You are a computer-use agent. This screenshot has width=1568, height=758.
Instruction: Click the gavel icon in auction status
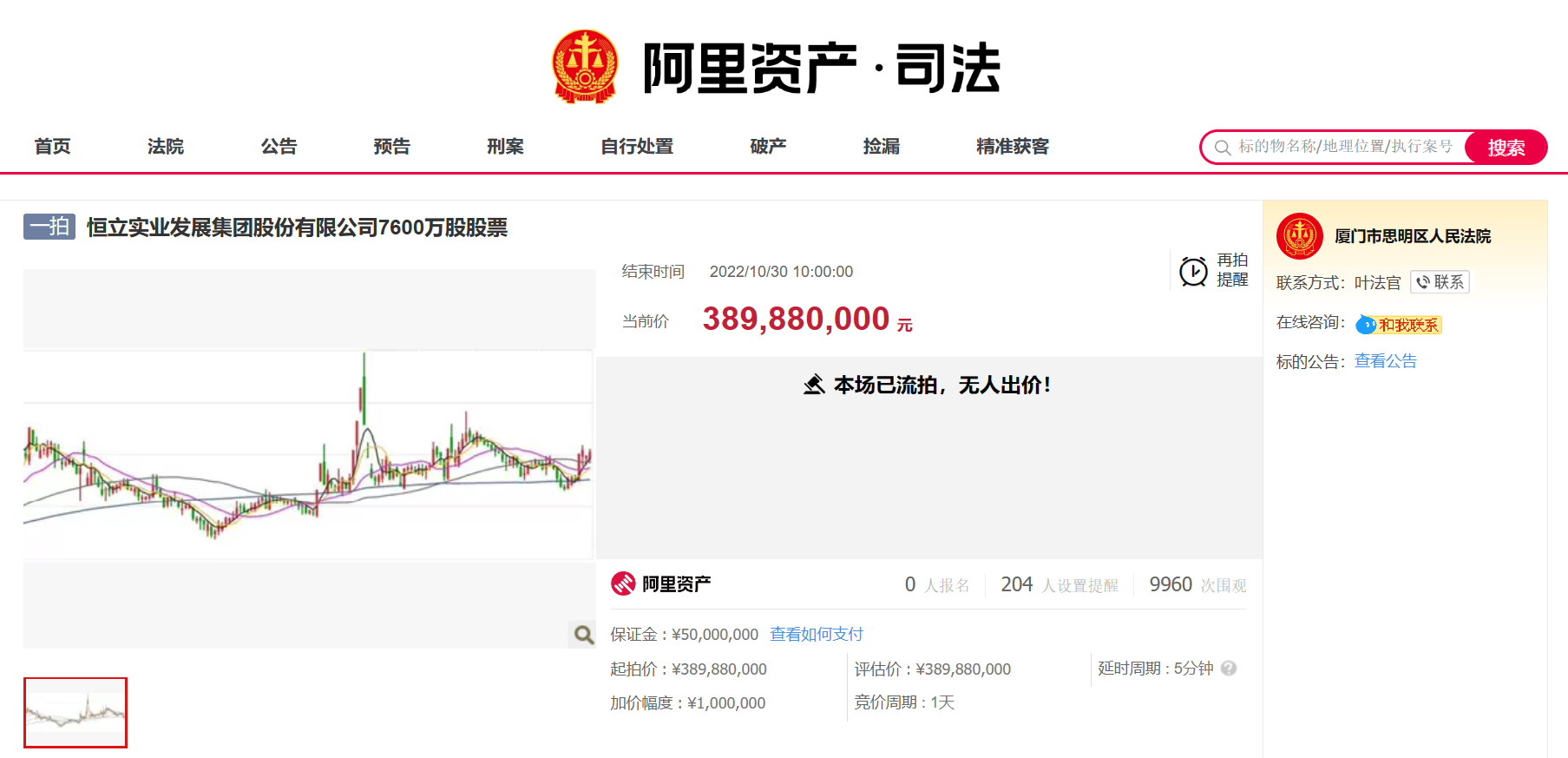[x=814, y=385]
